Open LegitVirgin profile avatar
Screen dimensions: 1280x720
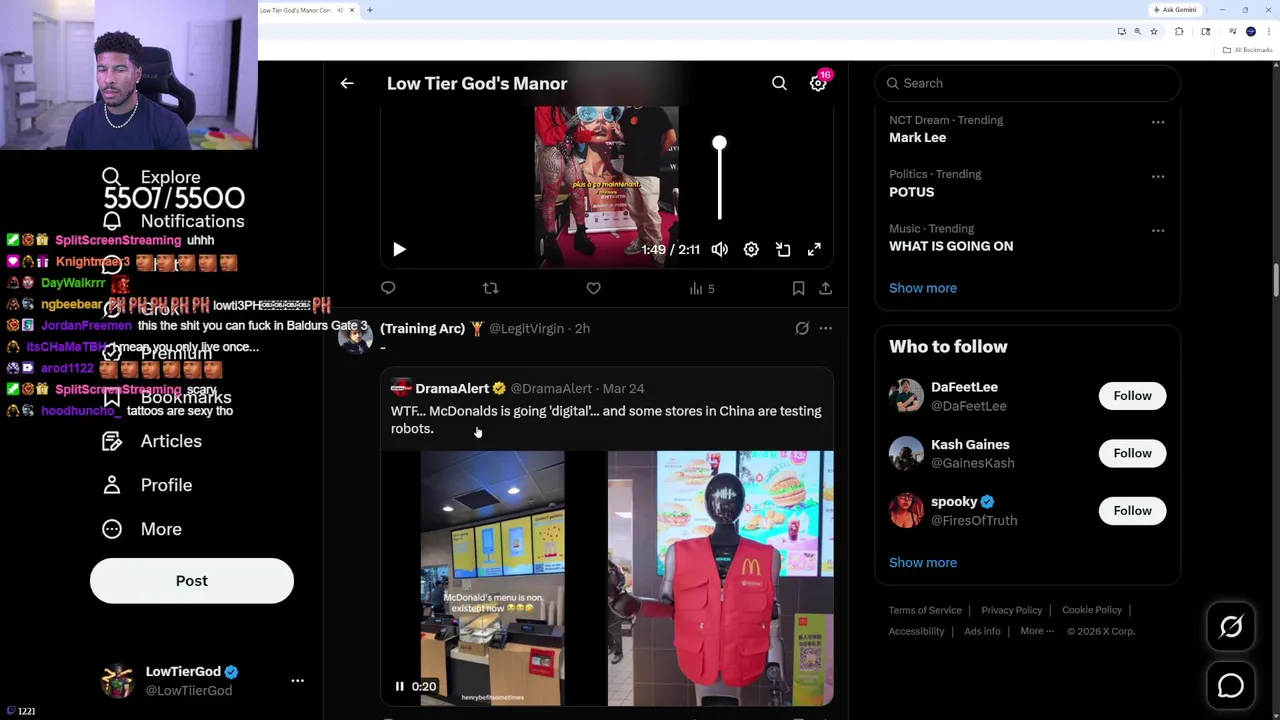click(355, 337)
